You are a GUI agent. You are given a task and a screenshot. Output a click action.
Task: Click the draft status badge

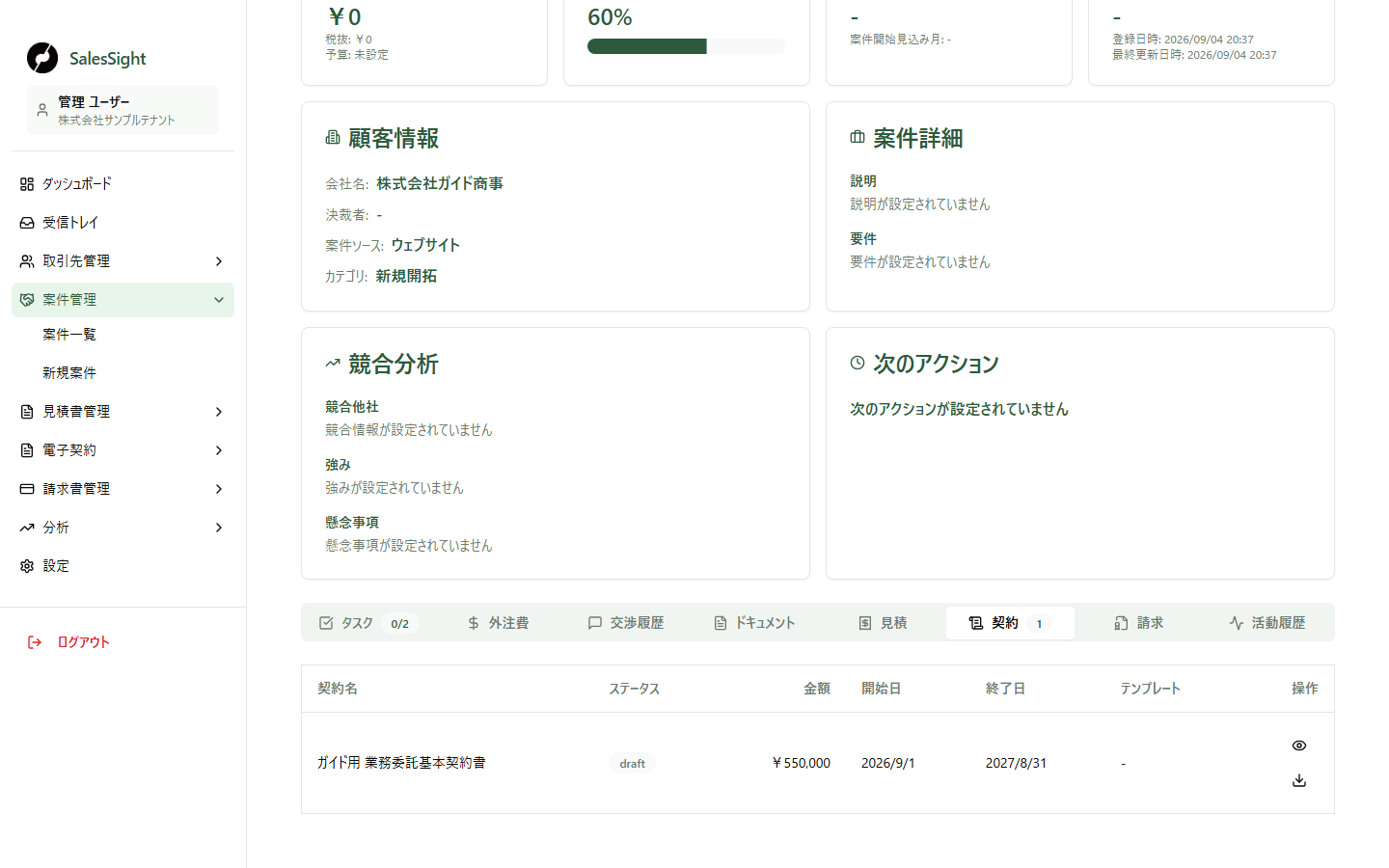[633, 764]
